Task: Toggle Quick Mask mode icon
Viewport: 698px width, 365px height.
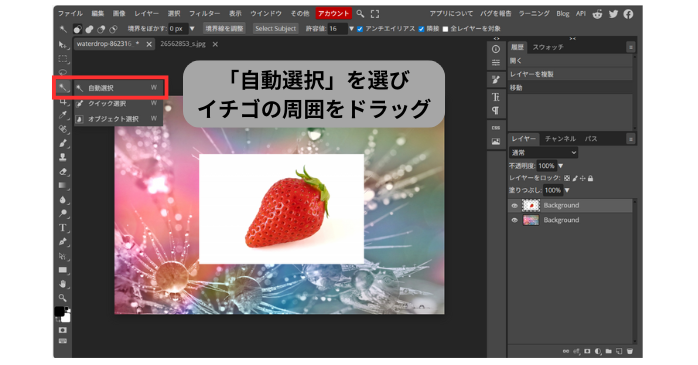Action: (x=63, y=330)
